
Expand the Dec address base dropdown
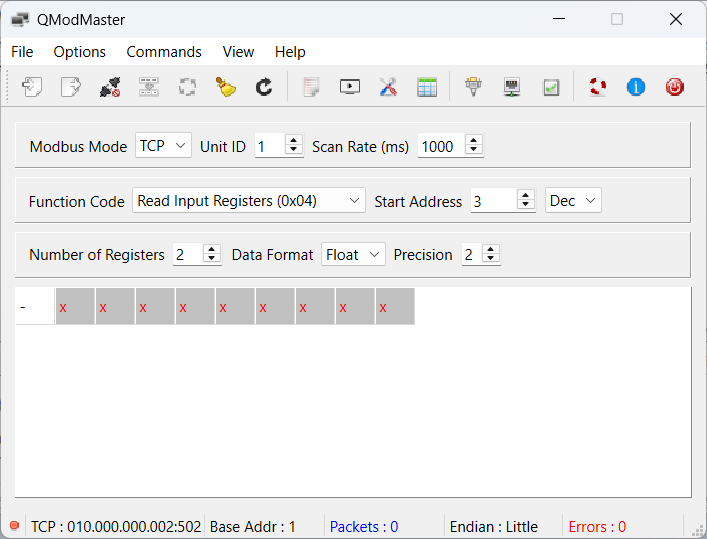(573, 200)
